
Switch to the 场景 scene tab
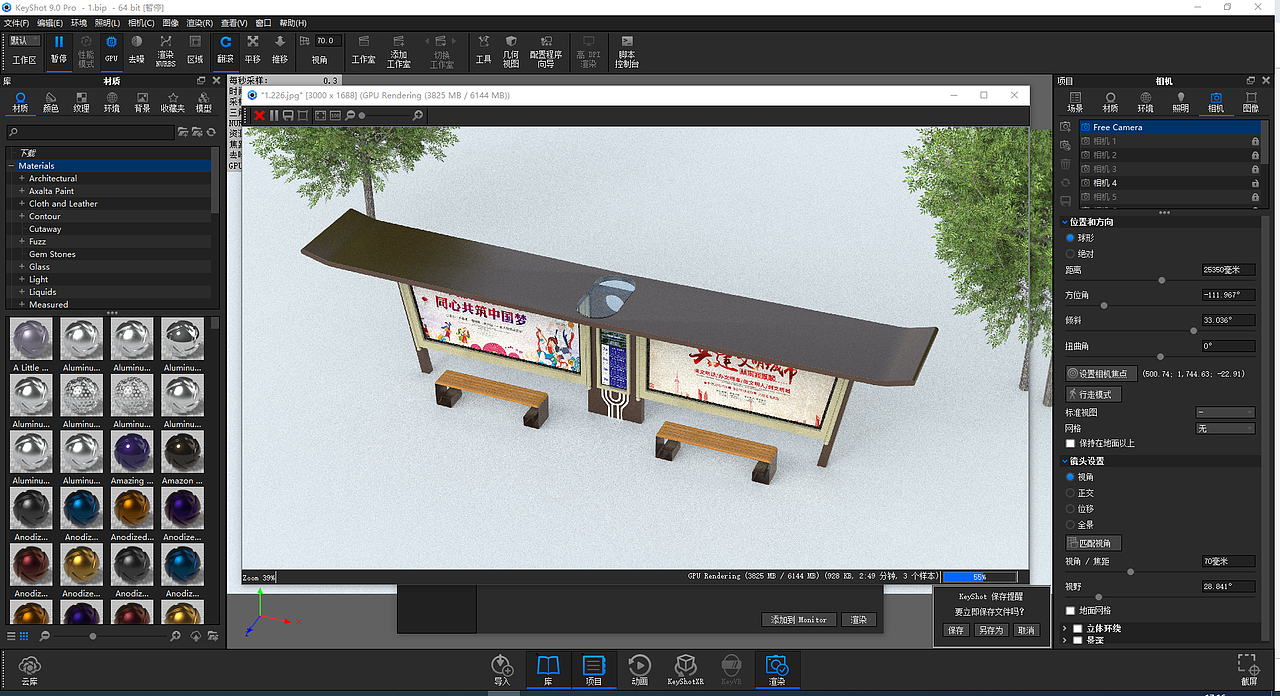click(1075, 102)
